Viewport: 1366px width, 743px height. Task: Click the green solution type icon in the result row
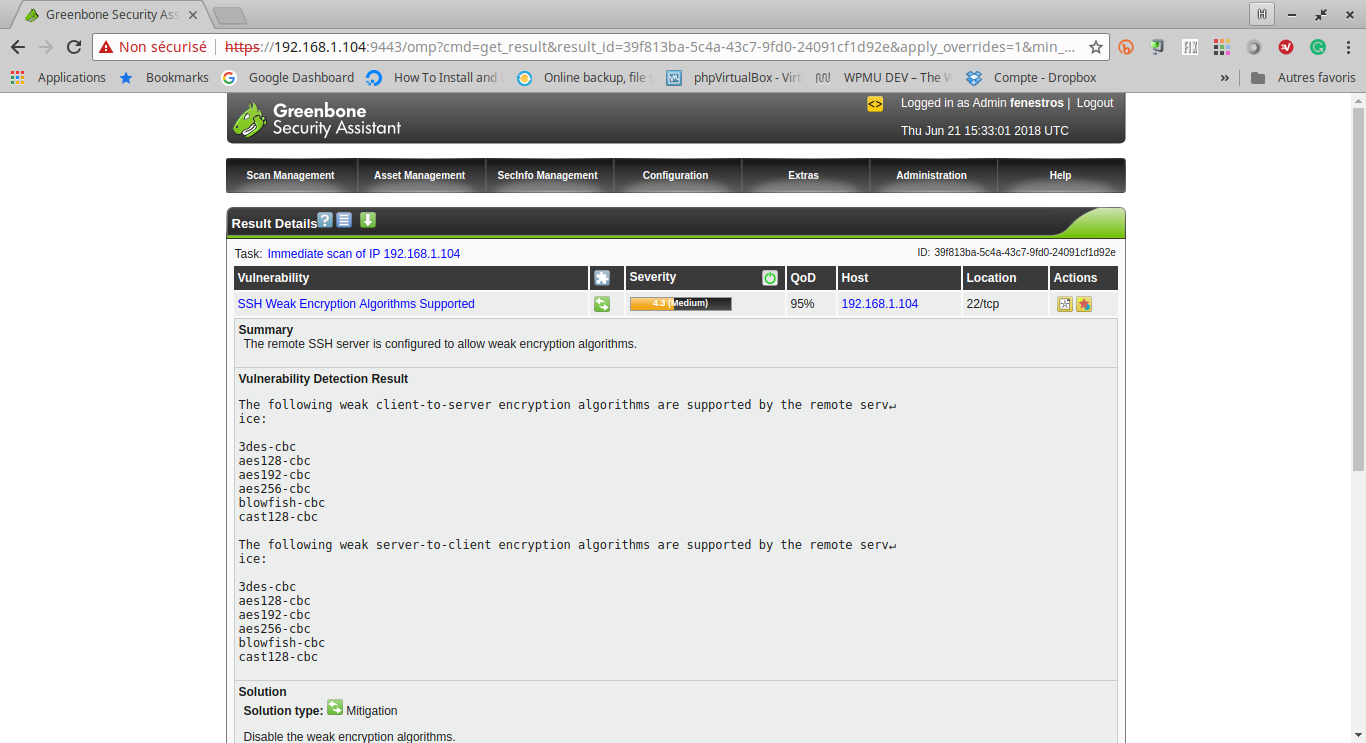pyautogui.click(x=602, y=304)
